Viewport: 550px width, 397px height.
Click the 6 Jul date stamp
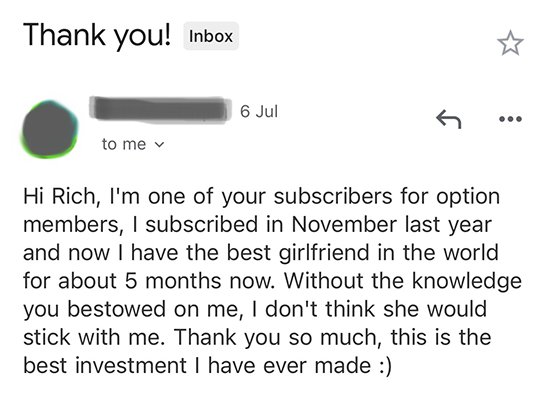click(259, 112)
